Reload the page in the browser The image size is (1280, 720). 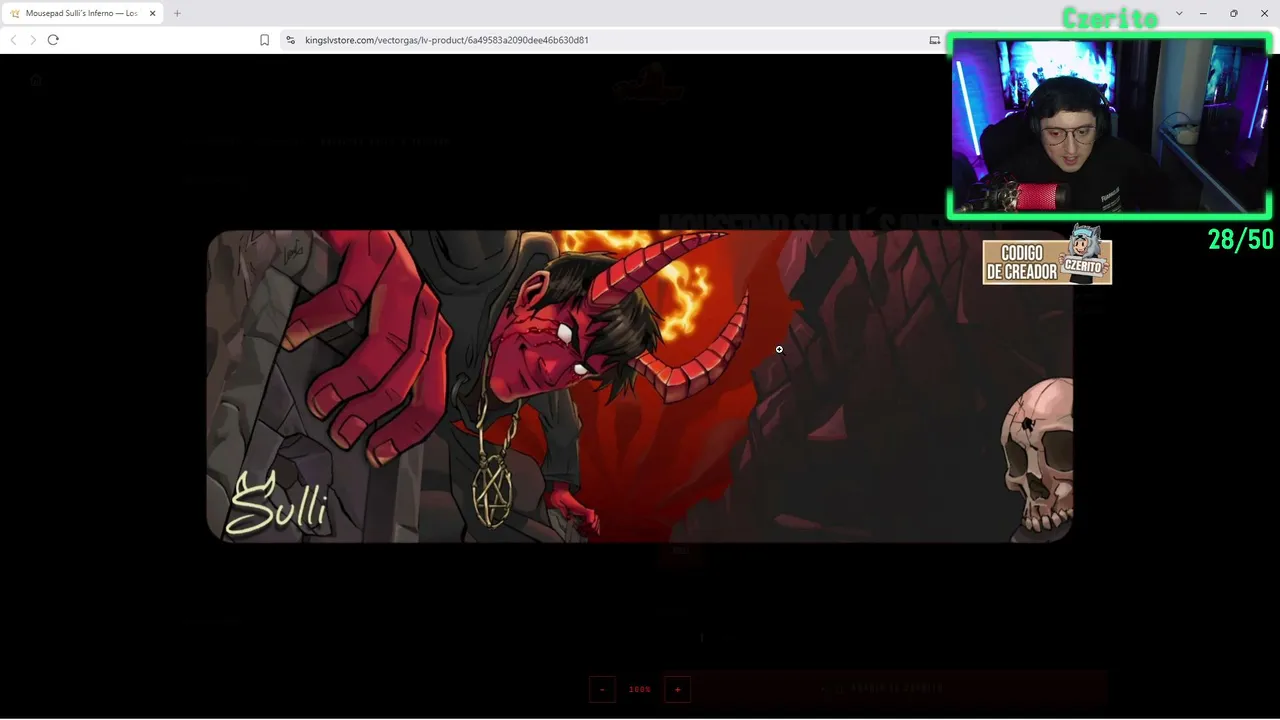point(53,40)
